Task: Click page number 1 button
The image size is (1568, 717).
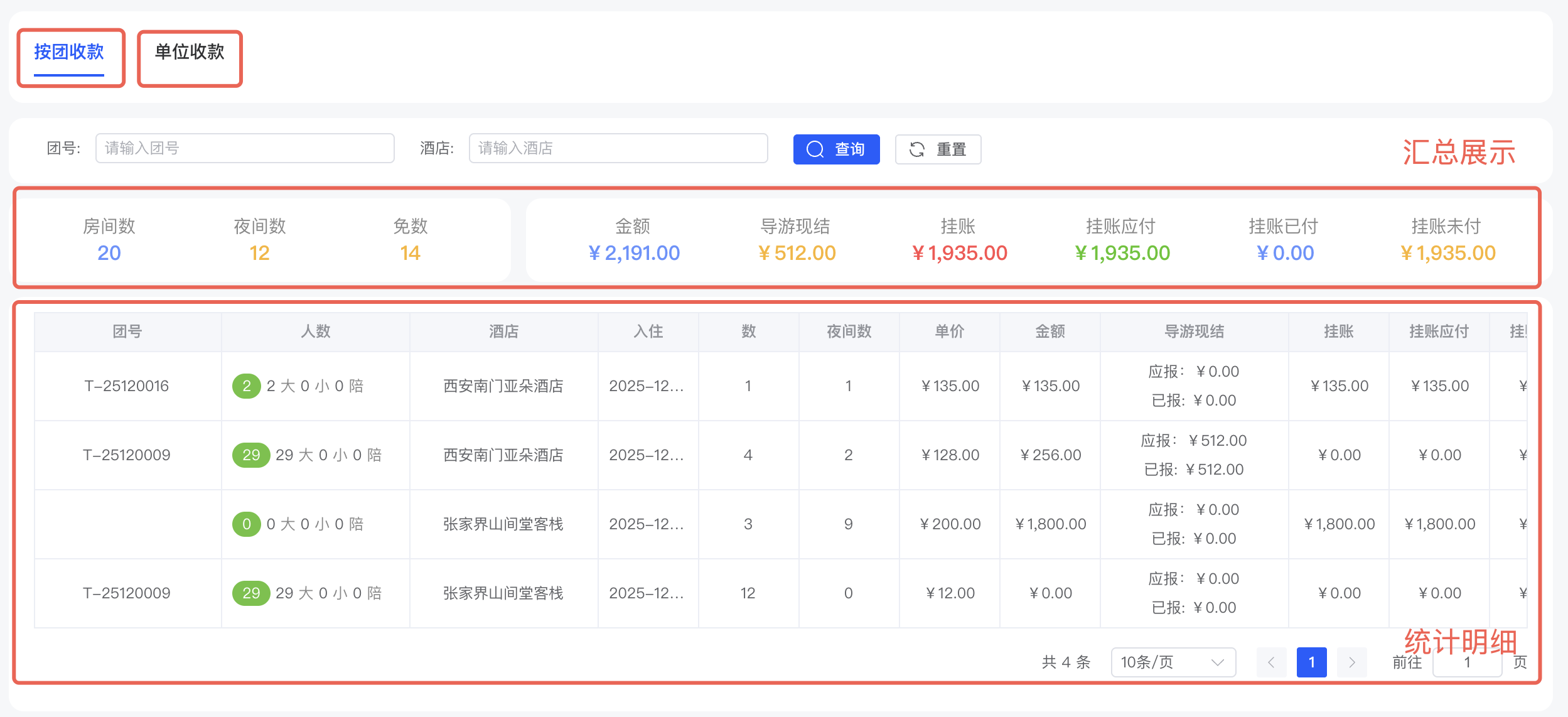Action: coord(1311,662)
